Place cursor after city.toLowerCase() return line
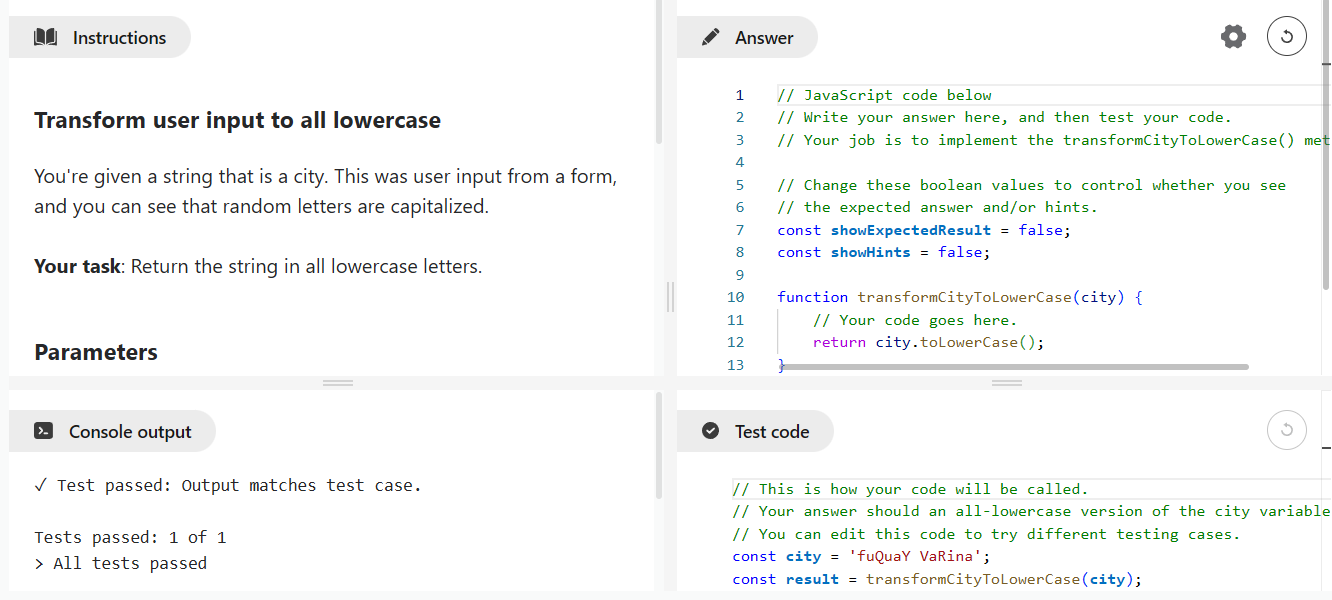The image size is (1332, 600). click(1045, 343)
